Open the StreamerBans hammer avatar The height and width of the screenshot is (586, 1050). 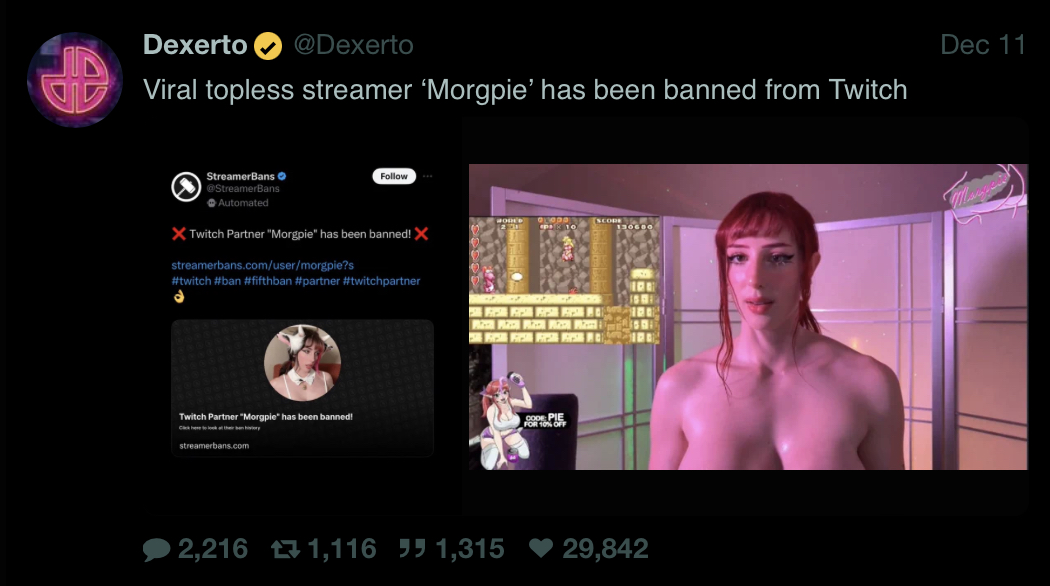[x=186, y=187]
